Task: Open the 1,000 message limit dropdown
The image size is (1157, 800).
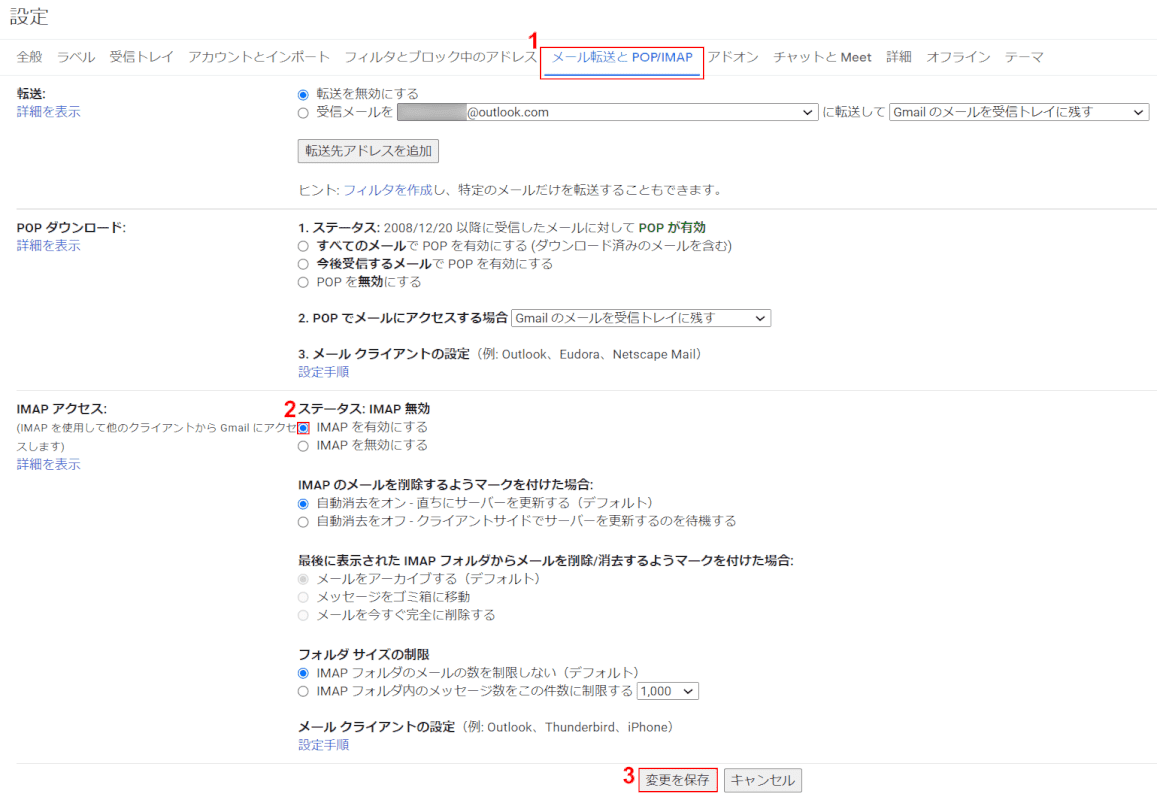Action: [x=667, y=692]
